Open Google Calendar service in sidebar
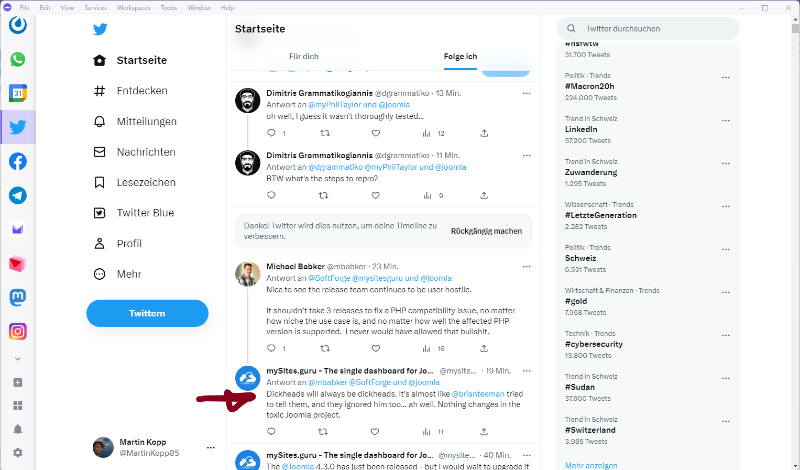Viewport: 800px width, 470px height. pyautogui.click(x=17, y=93)
